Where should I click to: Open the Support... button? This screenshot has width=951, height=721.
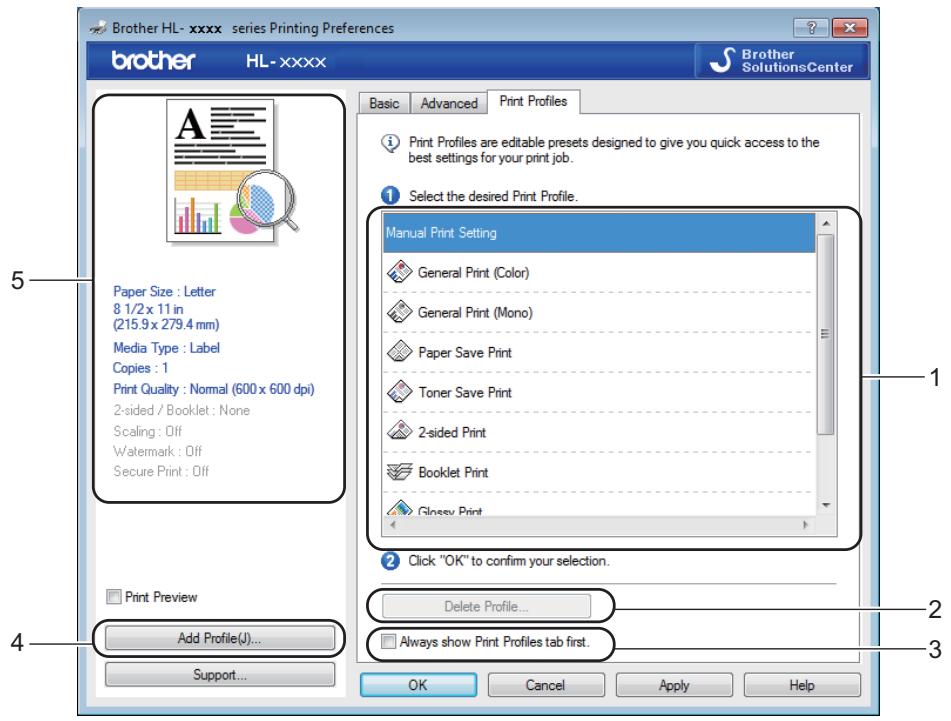point(220,674)
